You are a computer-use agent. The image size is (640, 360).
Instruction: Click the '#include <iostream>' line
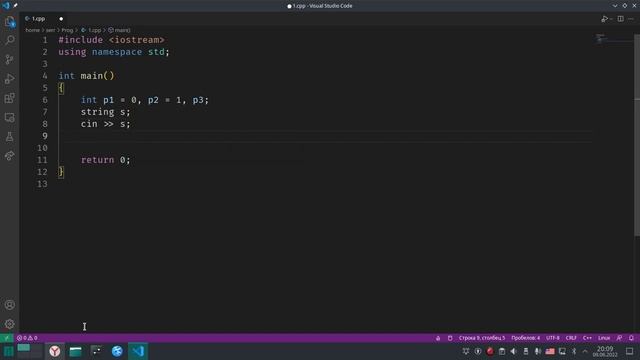(x=111, y=40)
